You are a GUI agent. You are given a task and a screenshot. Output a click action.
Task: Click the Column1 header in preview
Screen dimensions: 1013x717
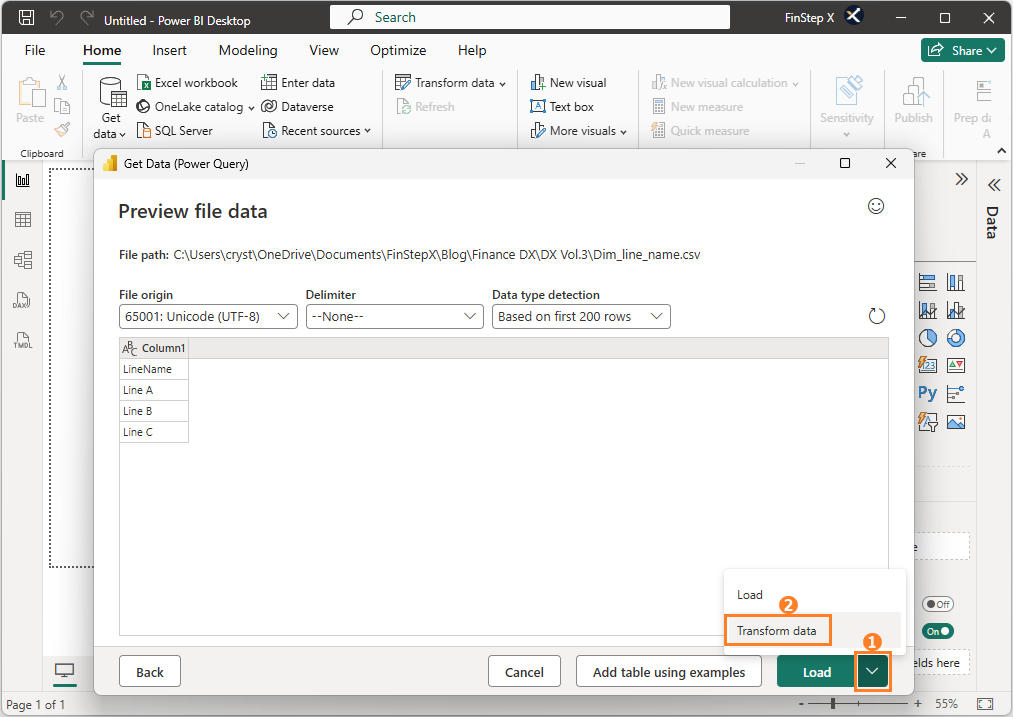[154, 348]
